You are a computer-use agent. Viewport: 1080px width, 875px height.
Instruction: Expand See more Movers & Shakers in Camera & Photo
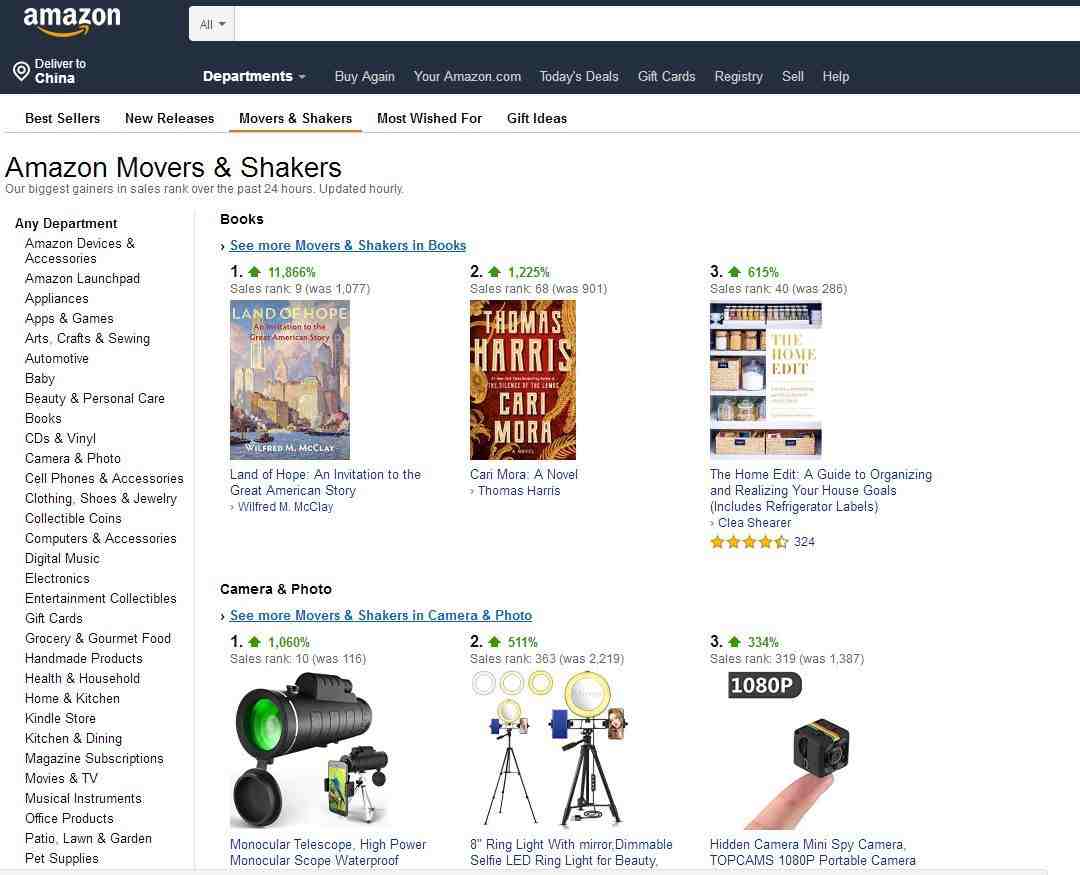381,615
